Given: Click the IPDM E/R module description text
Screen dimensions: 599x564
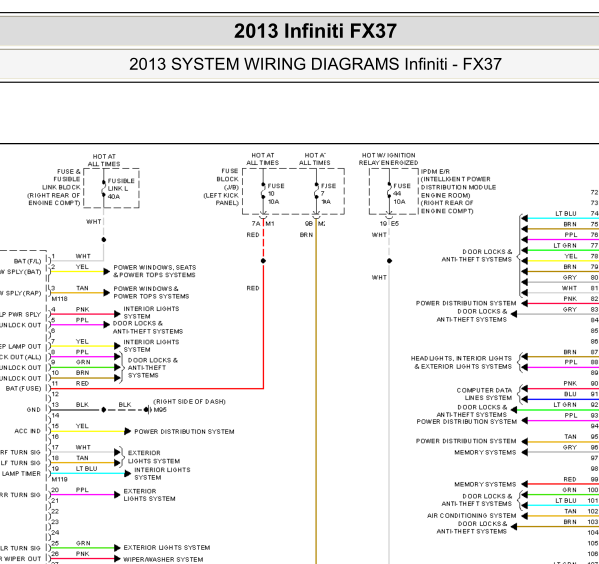Looking at the screenshot, I should tap(458, 191).
